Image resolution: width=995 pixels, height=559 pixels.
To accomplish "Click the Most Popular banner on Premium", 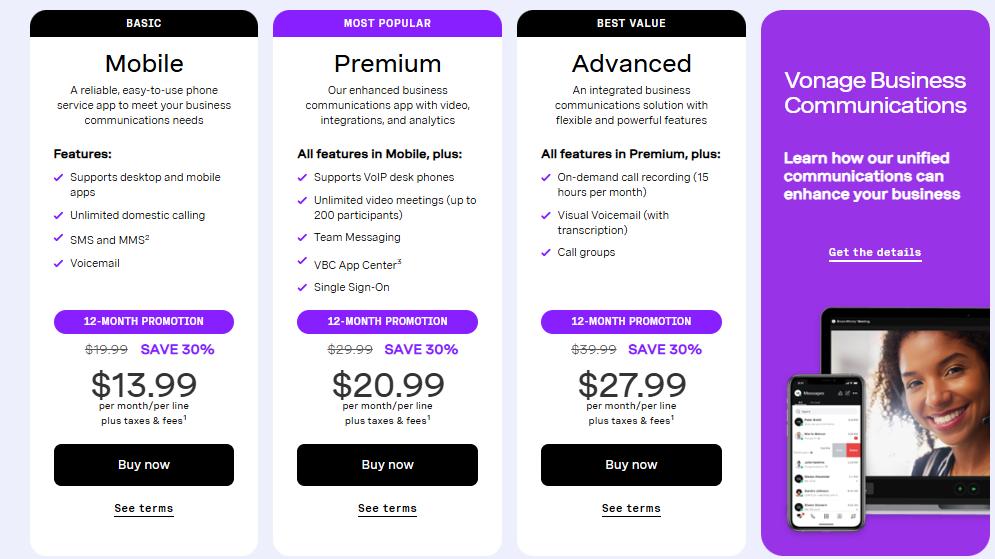I will tap(387, 23).
